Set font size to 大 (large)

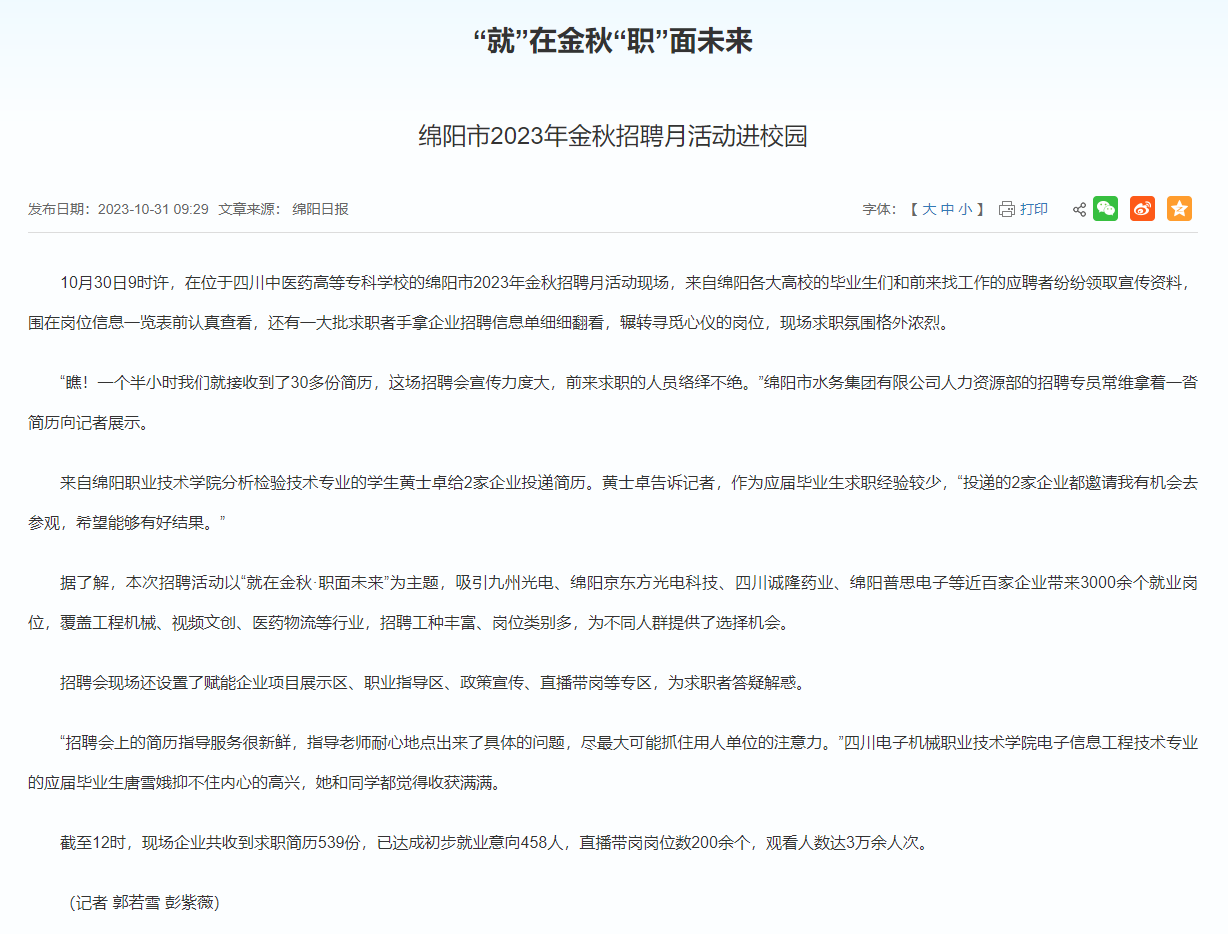(929, 209)
